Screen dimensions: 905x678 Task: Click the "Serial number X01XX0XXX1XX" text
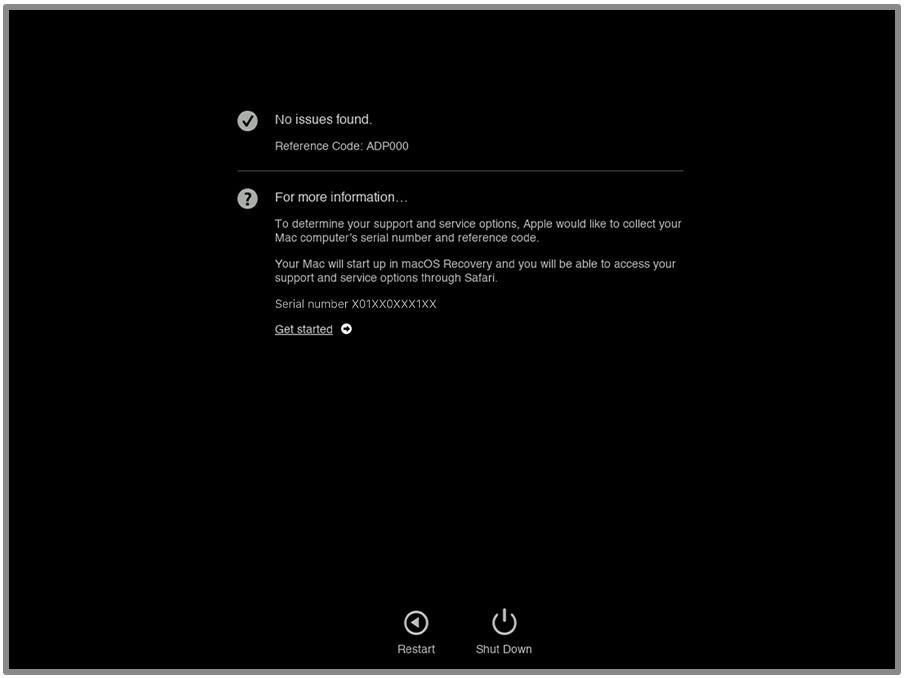click(356, 304)
